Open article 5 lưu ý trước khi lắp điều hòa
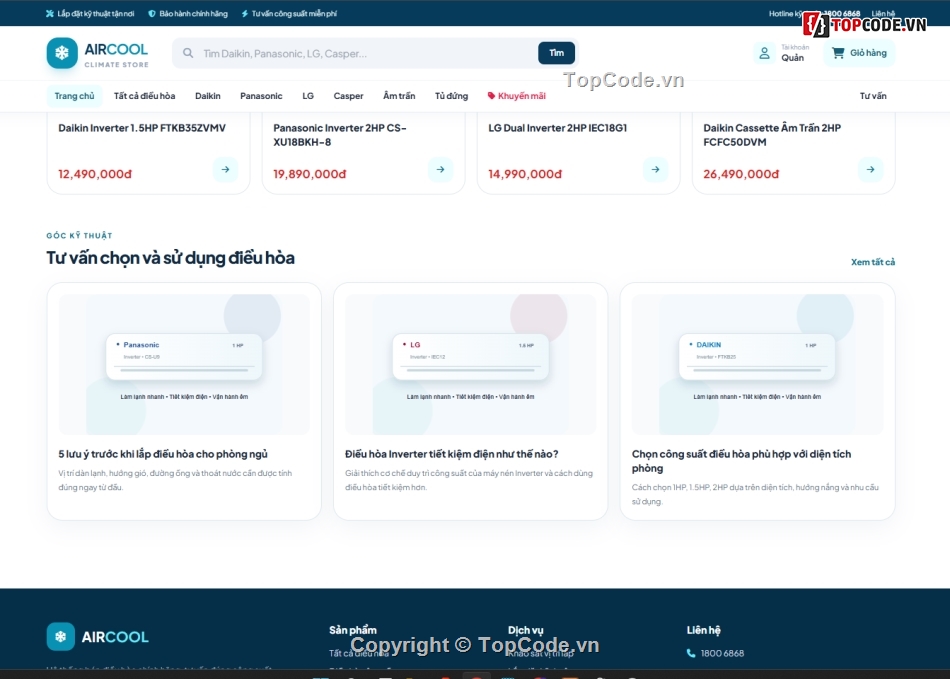Viewport: 950px width, 679px height. 163,454
